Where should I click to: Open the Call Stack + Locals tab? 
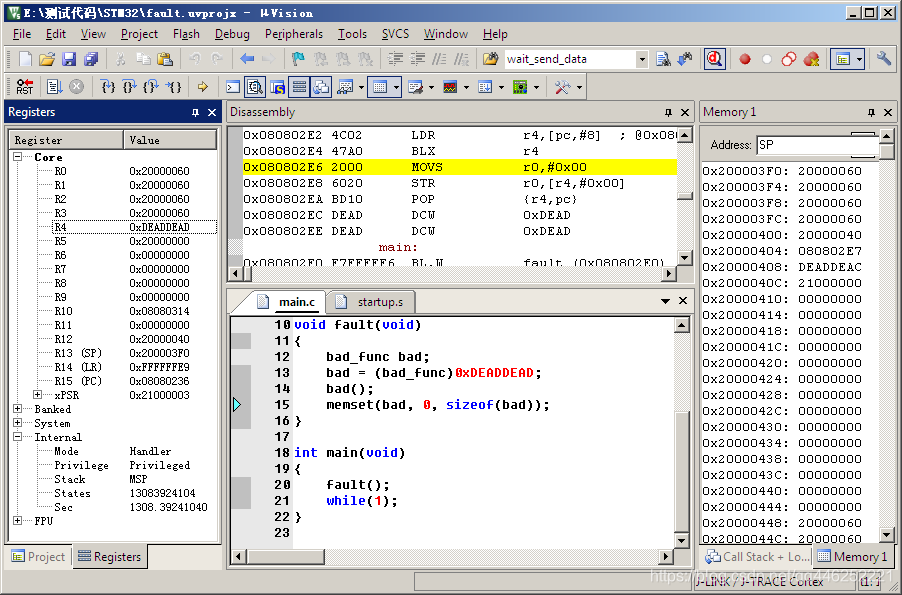pyautogui.click(x=757, y=556)
